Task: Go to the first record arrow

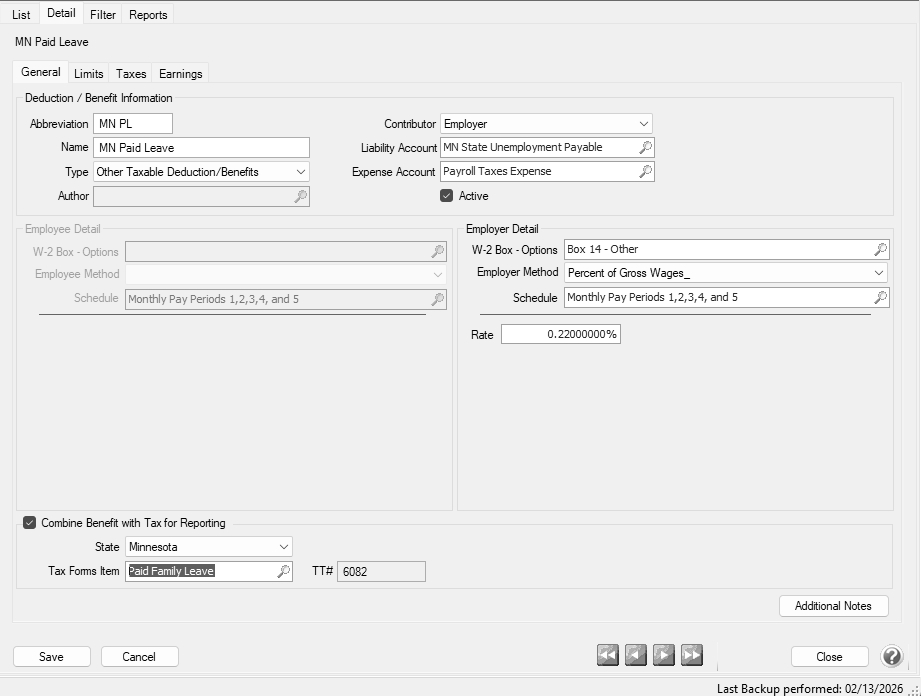Action: (x=608, y=656)
